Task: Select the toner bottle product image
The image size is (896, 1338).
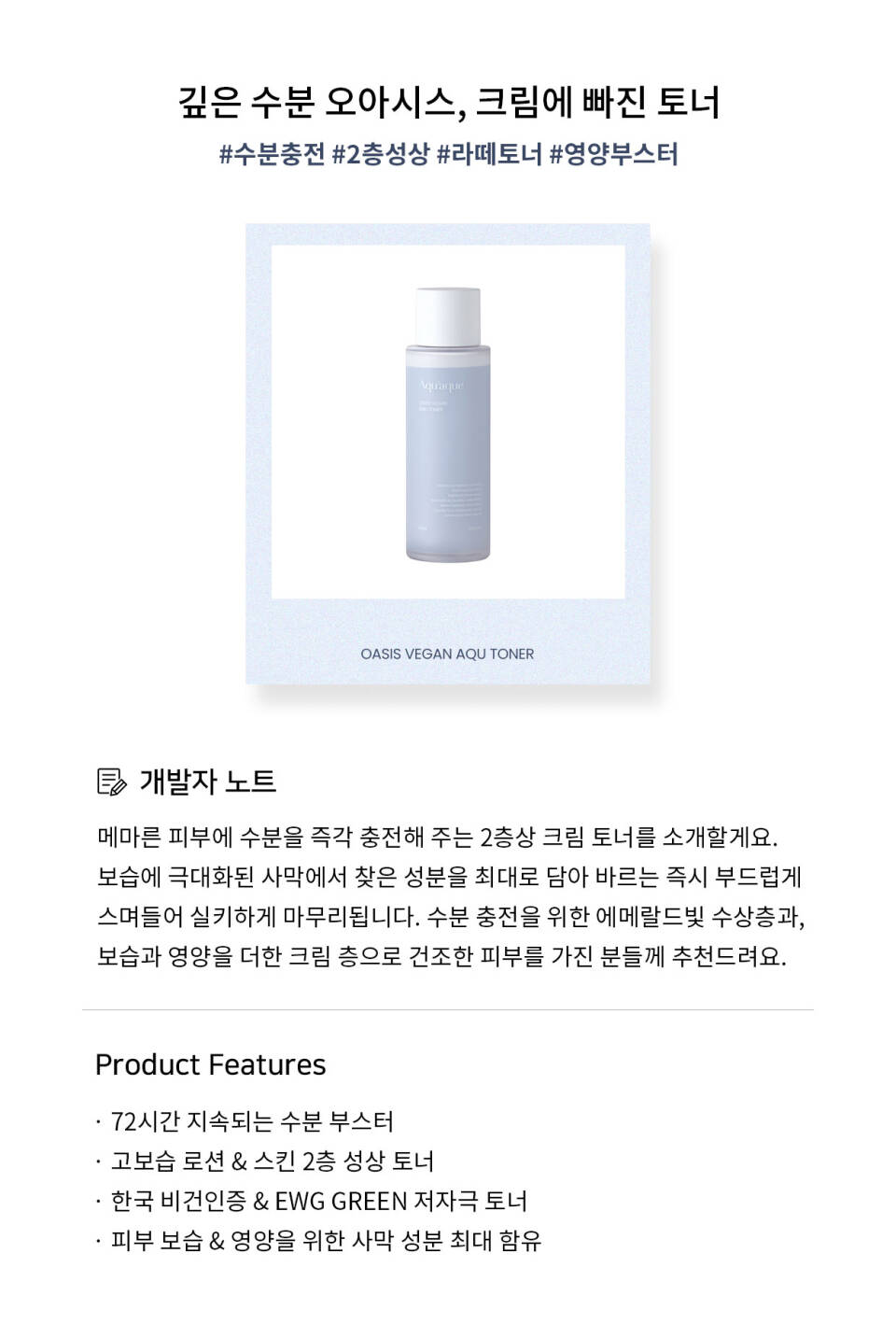Action: tap(448, 423)
